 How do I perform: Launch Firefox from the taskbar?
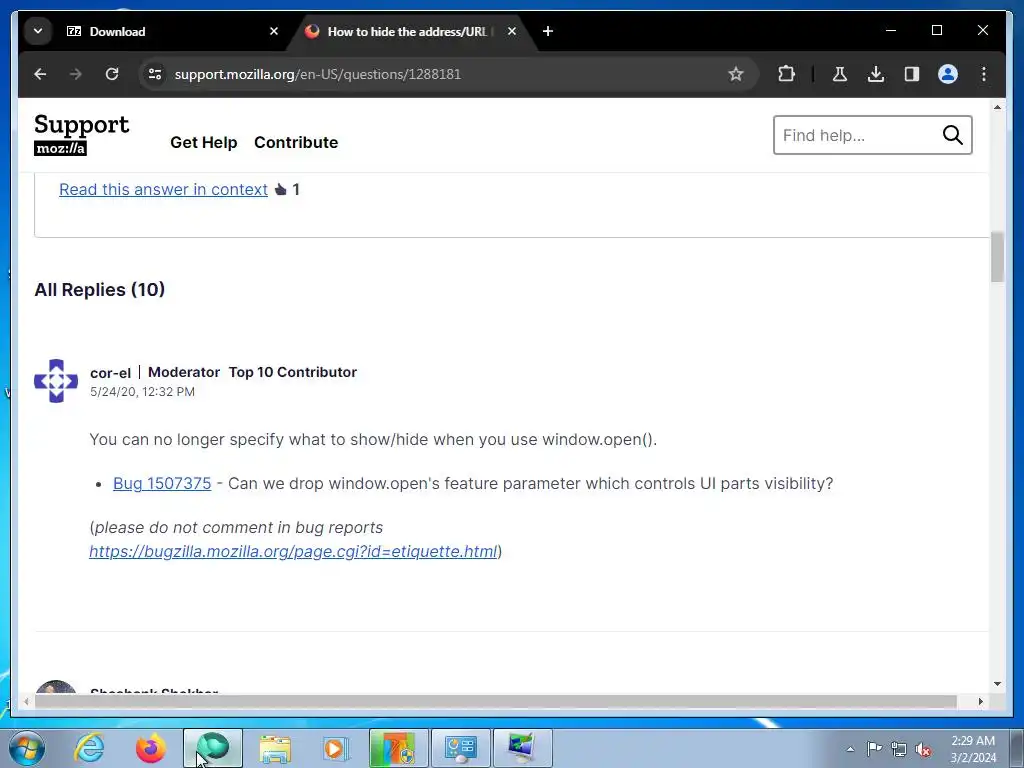pos(151,748)
